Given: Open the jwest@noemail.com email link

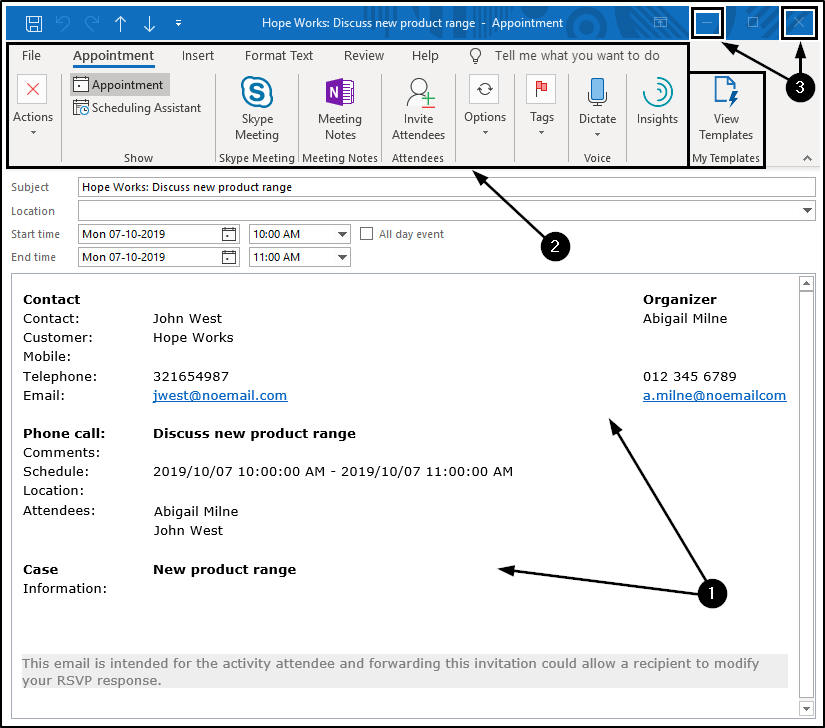Looking at the screenshot, I should 220,396.
